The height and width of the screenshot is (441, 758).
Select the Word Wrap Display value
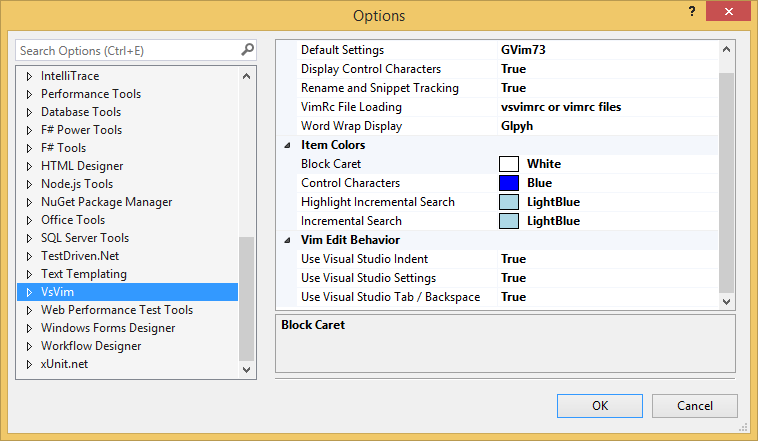tap(520, 126)
